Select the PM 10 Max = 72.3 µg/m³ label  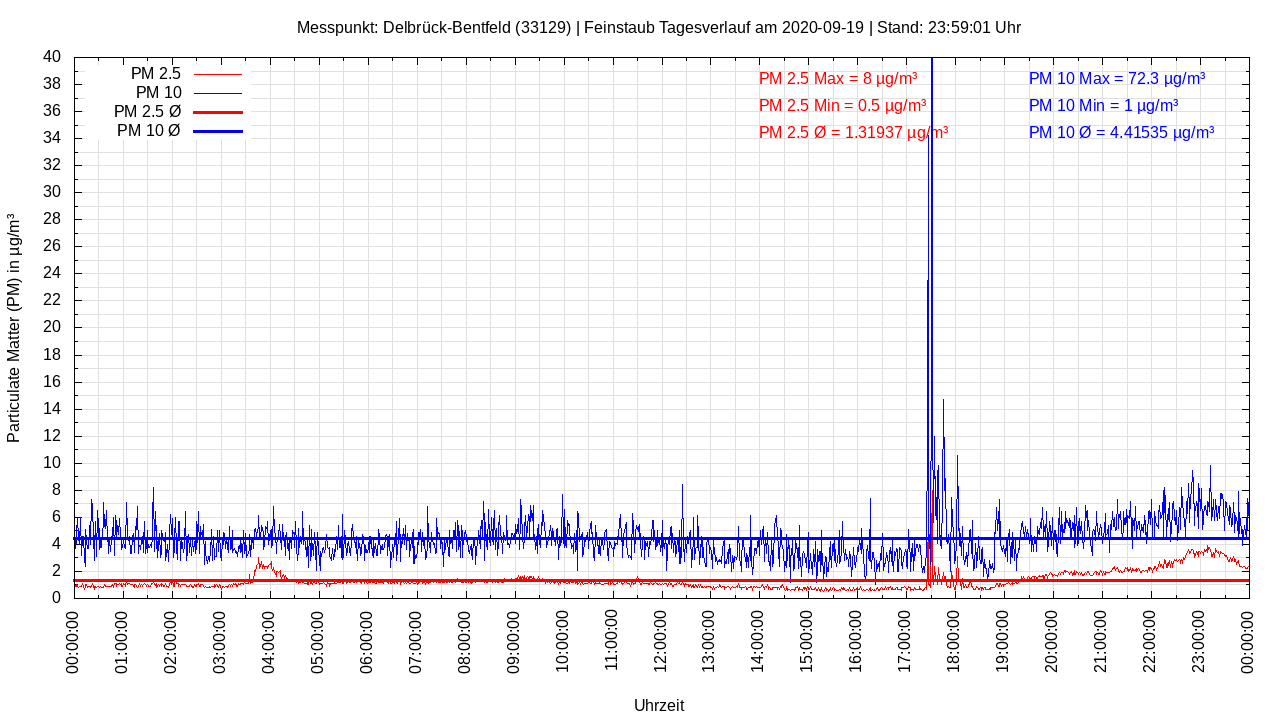(x=1116, y=78)
